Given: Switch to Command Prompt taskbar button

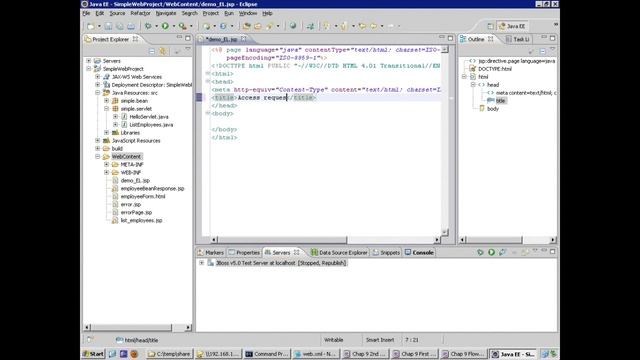Looking at the screenshot, I should pos(267,354).
